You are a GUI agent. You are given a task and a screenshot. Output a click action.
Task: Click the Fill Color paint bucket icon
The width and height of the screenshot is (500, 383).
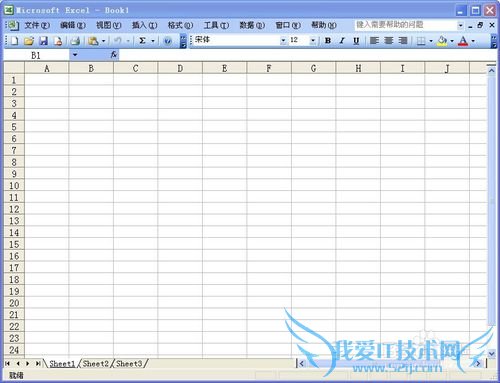(x=442, y=41)
